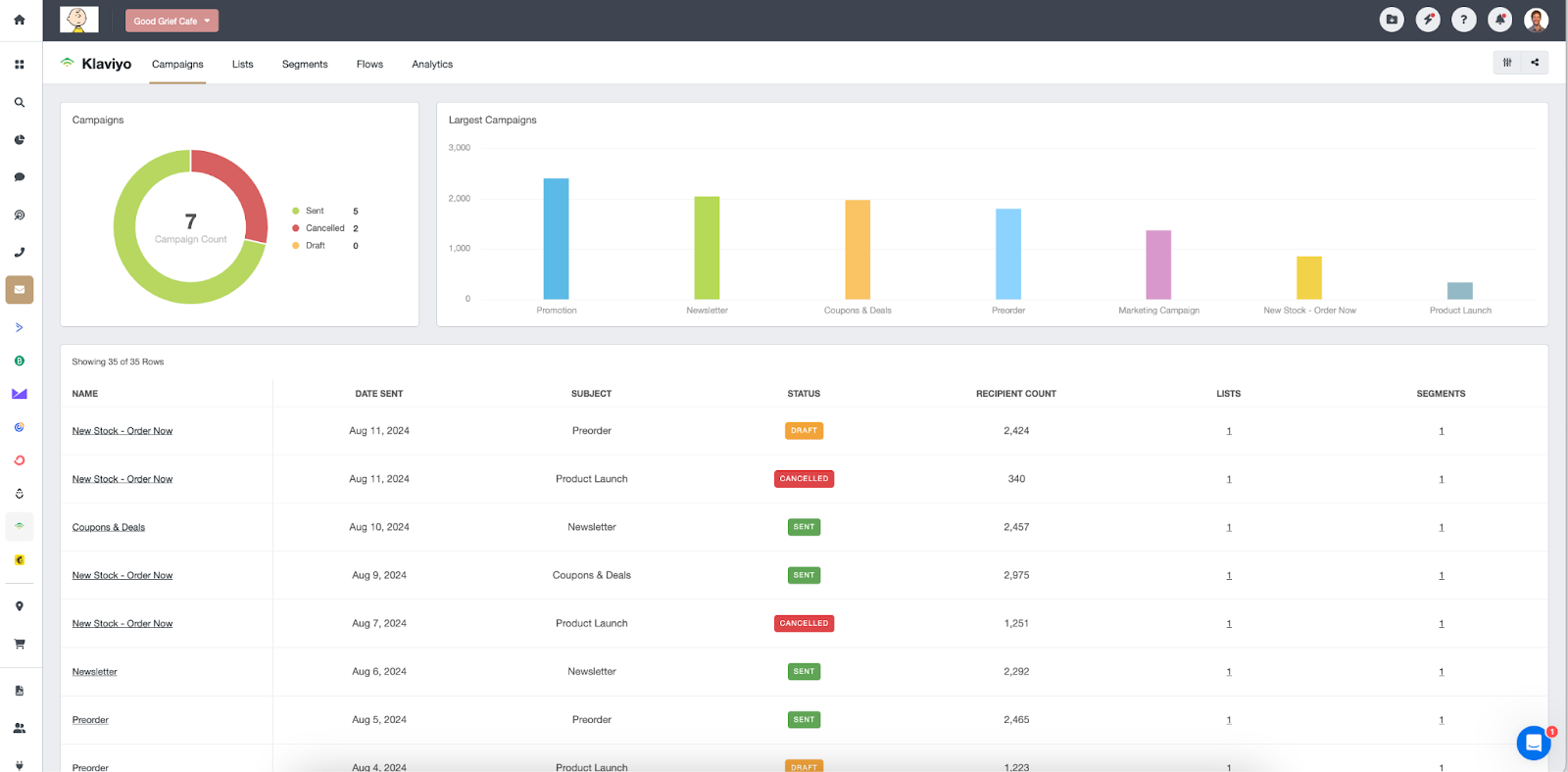The height and width of the screenshot is (772, 1568).
Task: Click the lightning bolt icon in header
Action: [x=1428, y=20]
